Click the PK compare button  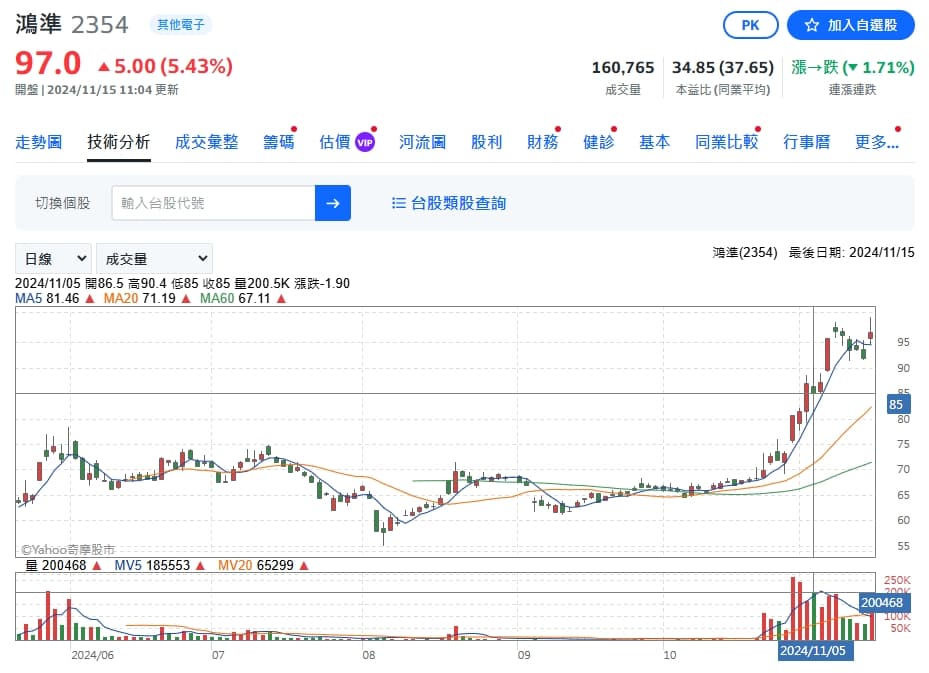(751, 25)
